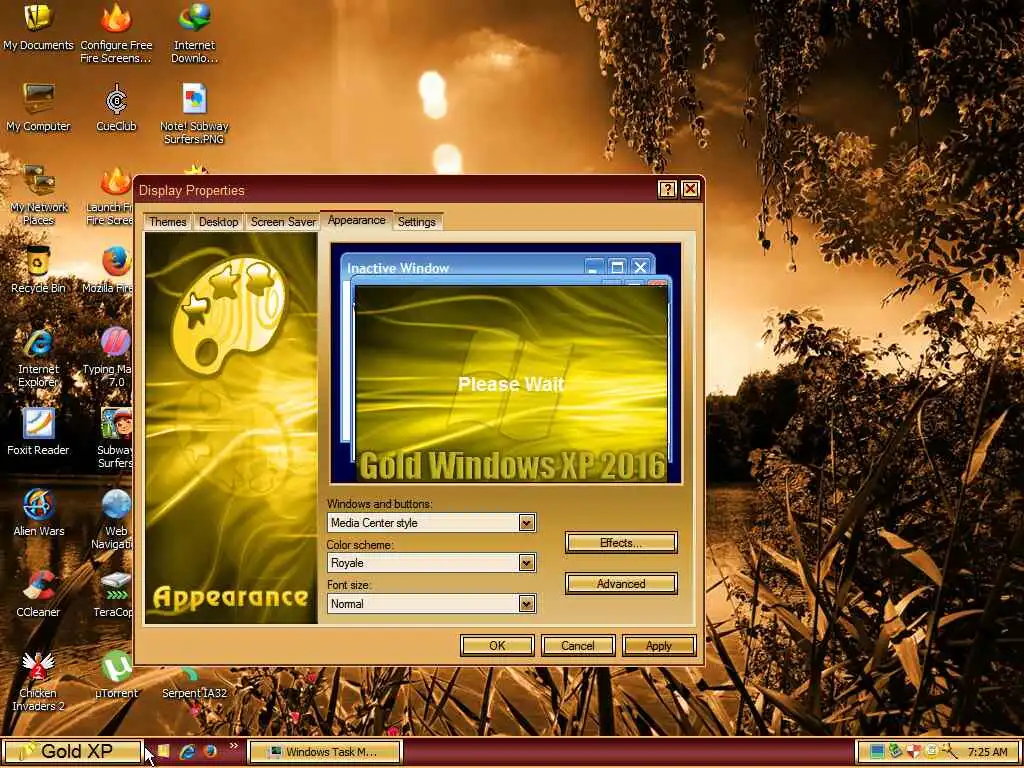Open the red security shield tray icon

coord(913,752)
